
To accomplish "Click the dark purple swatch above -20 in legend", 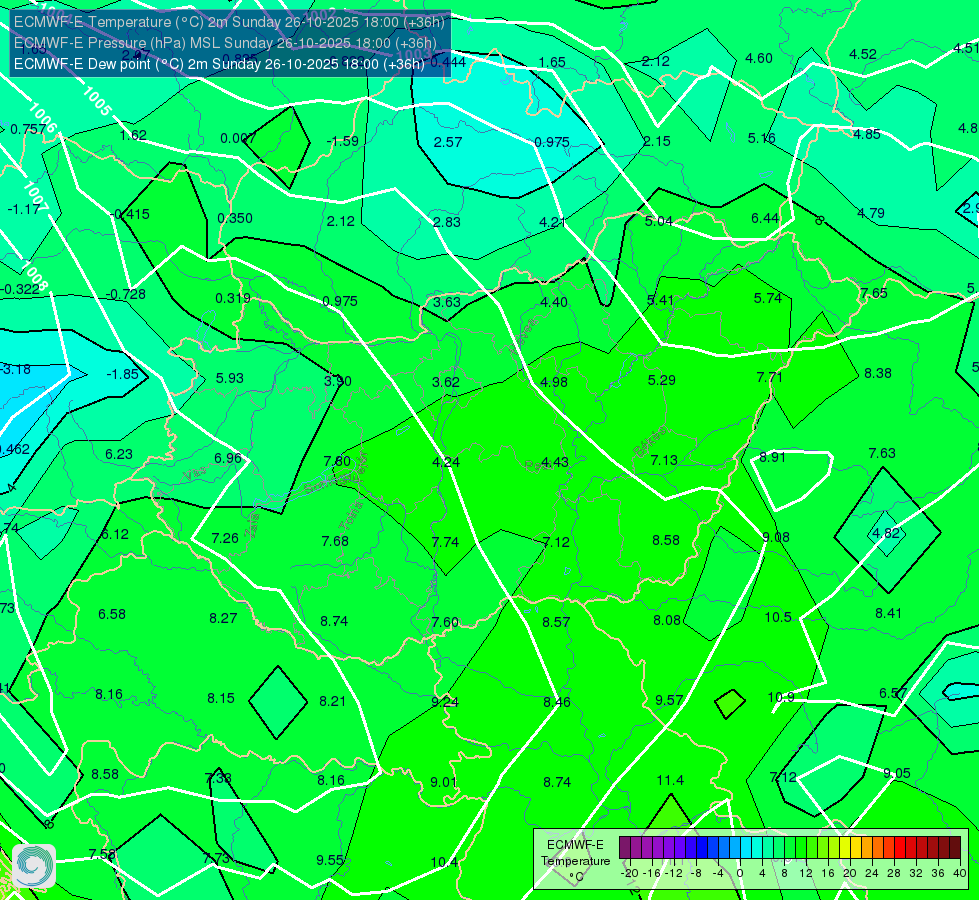I will pyautogui.click(x=625, y=848).
